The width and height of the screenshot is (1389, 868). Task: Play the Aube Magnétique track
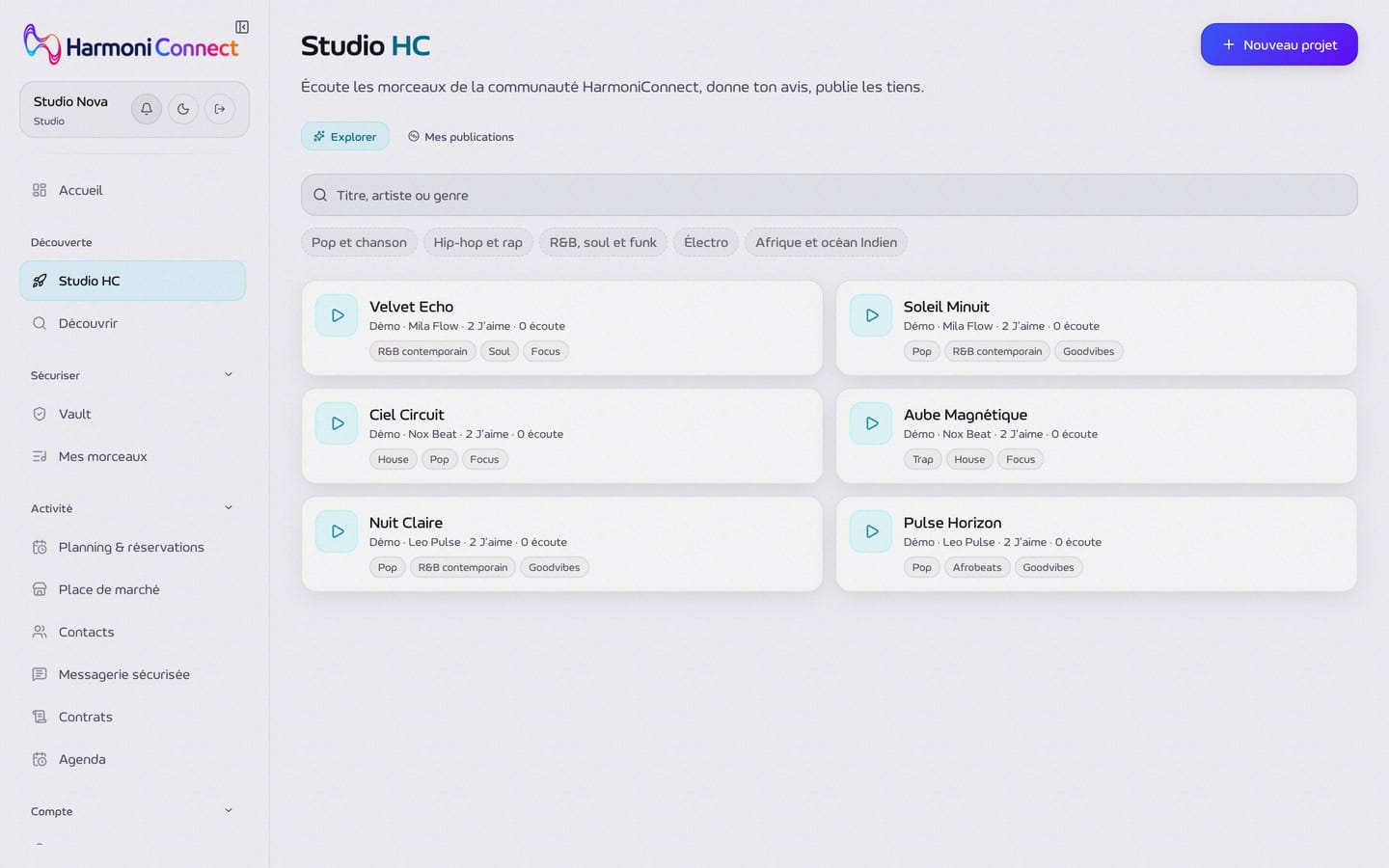(x=871, y=423)
